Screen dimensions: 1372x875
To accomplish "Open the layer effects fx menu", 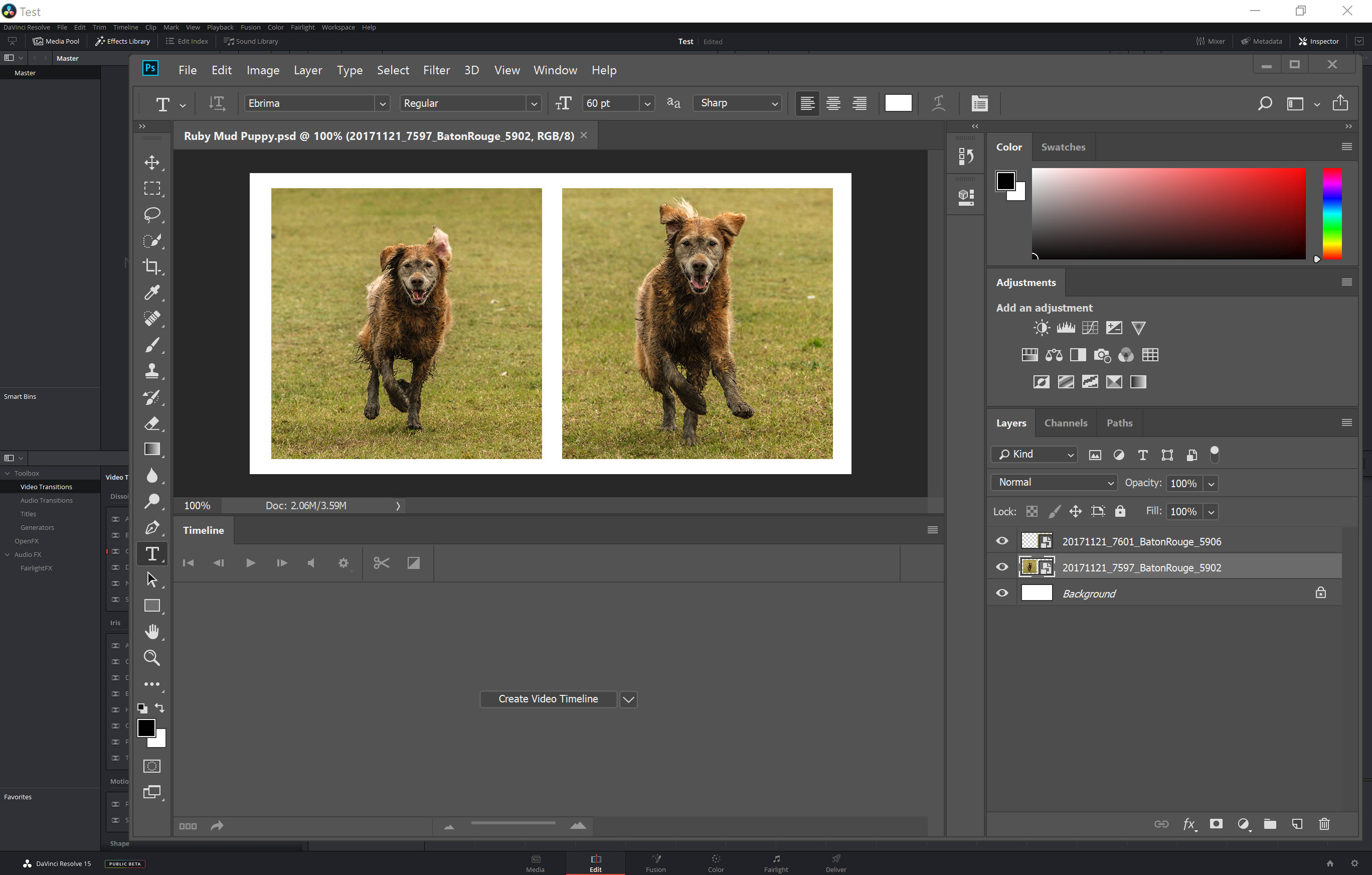I will tap(1189, 824).
